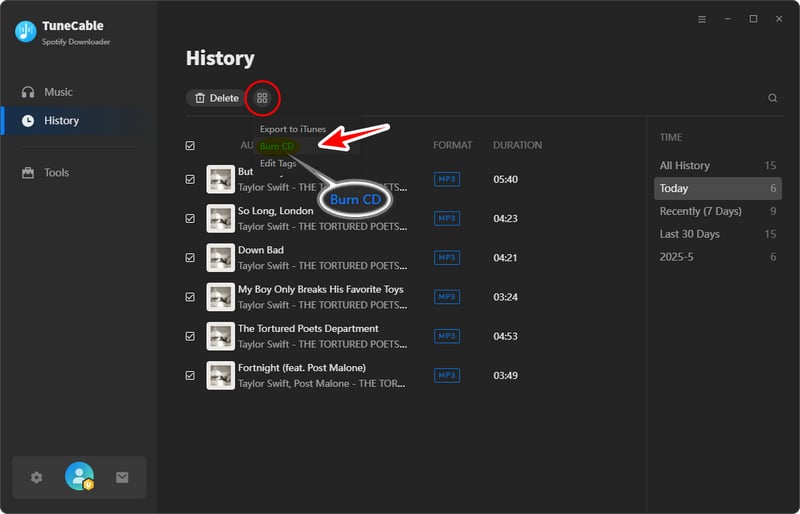Go to Music section in sidebar

58,92
